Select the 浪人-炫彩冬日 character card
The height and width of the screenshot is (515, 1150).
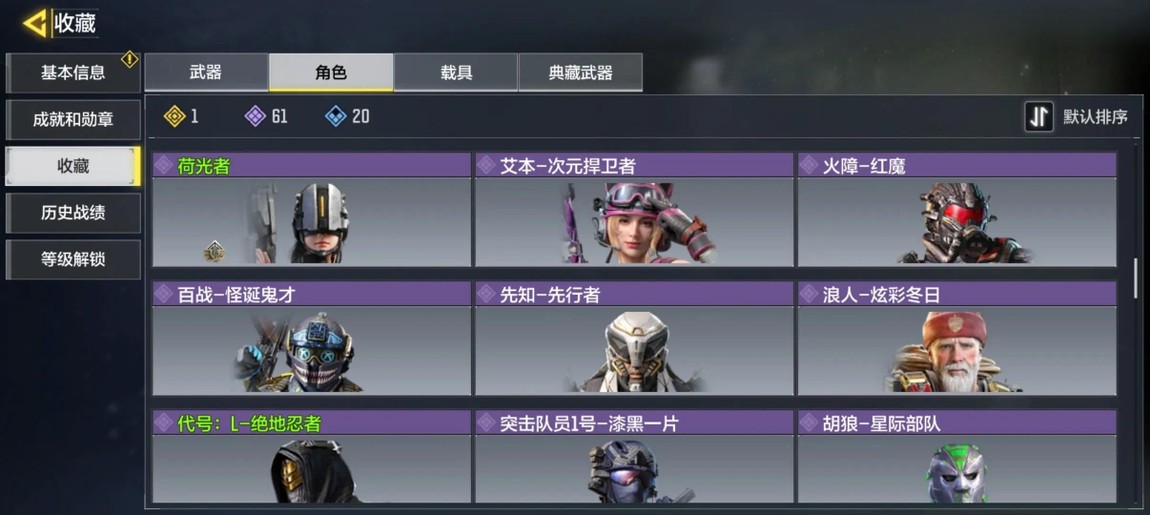point(956,337)
